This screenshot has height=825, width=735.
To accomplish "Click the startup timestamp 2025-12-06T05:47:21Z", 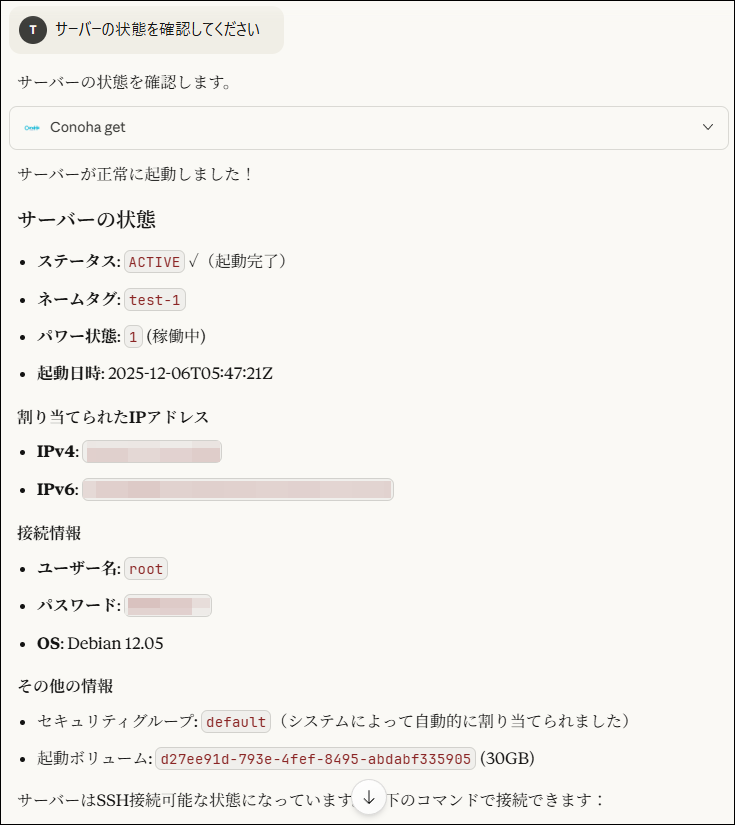I will coord(190,374).
